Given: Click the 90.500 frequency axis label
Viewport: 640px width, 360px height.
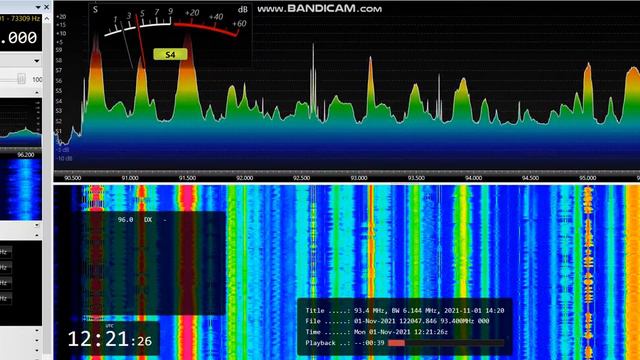Looking at the screenshot, I should pos(73,178).
